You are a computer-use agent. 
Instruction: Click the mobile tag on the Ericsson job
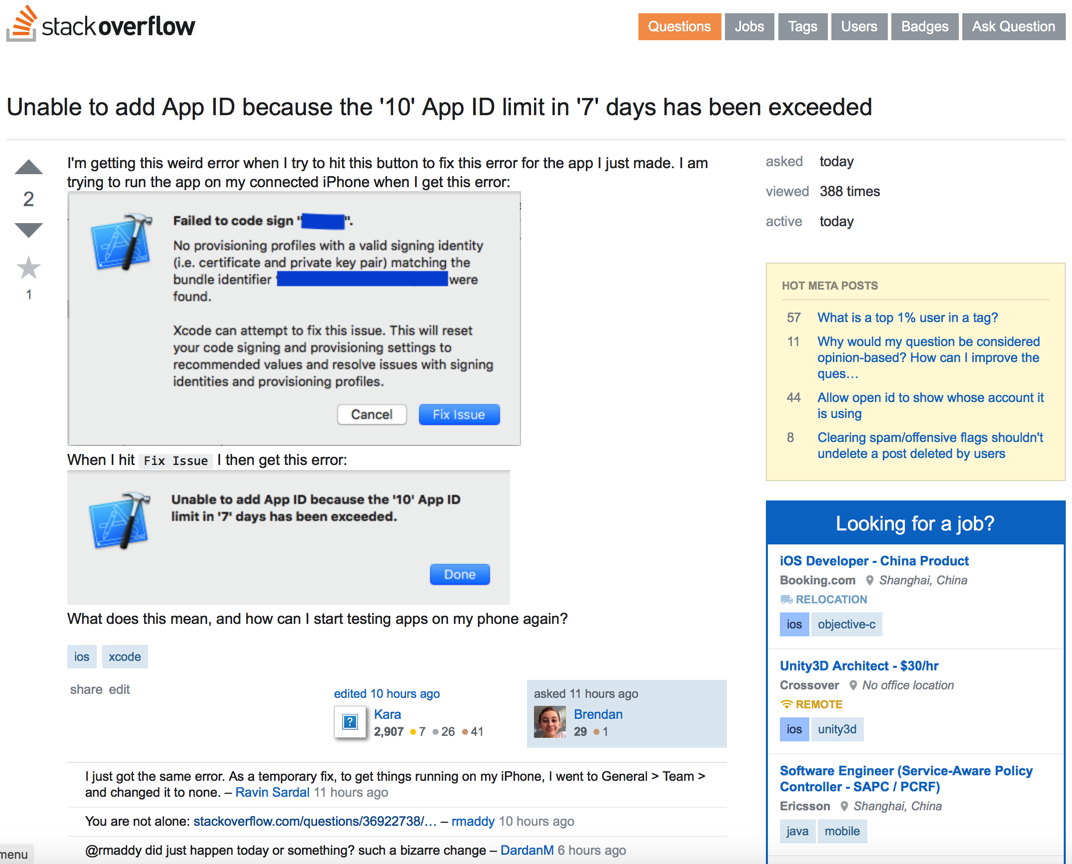(x=842, y=831)
